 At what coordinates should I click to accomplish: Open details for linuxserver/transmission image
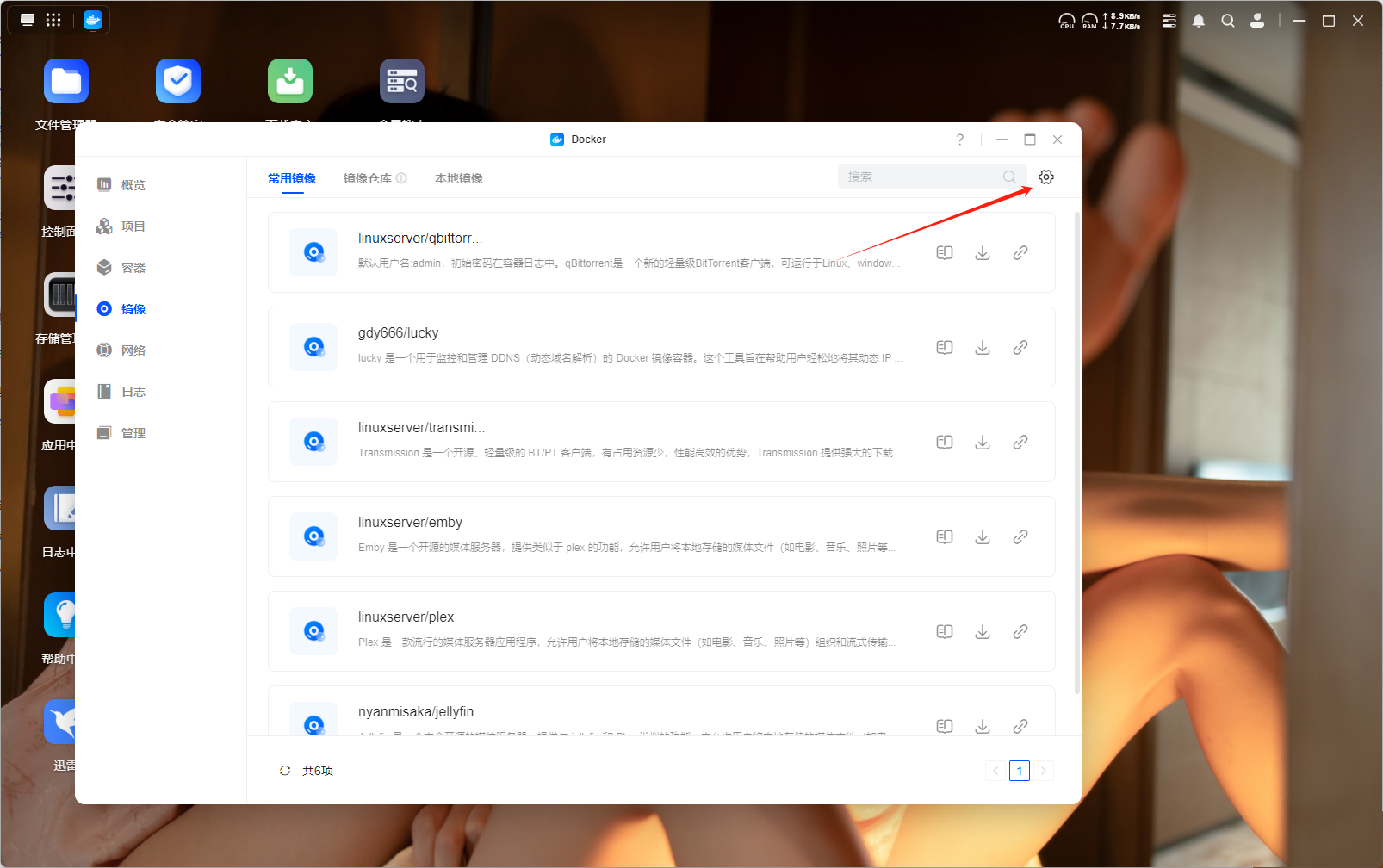click(945, 442)
